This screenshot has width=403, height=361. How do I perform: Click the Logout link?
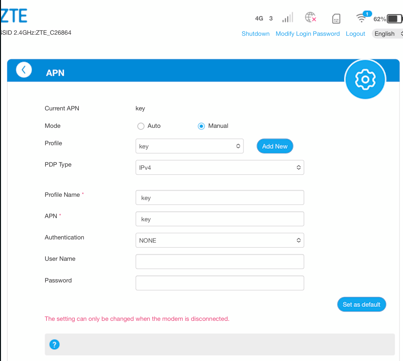click(355, 34)
